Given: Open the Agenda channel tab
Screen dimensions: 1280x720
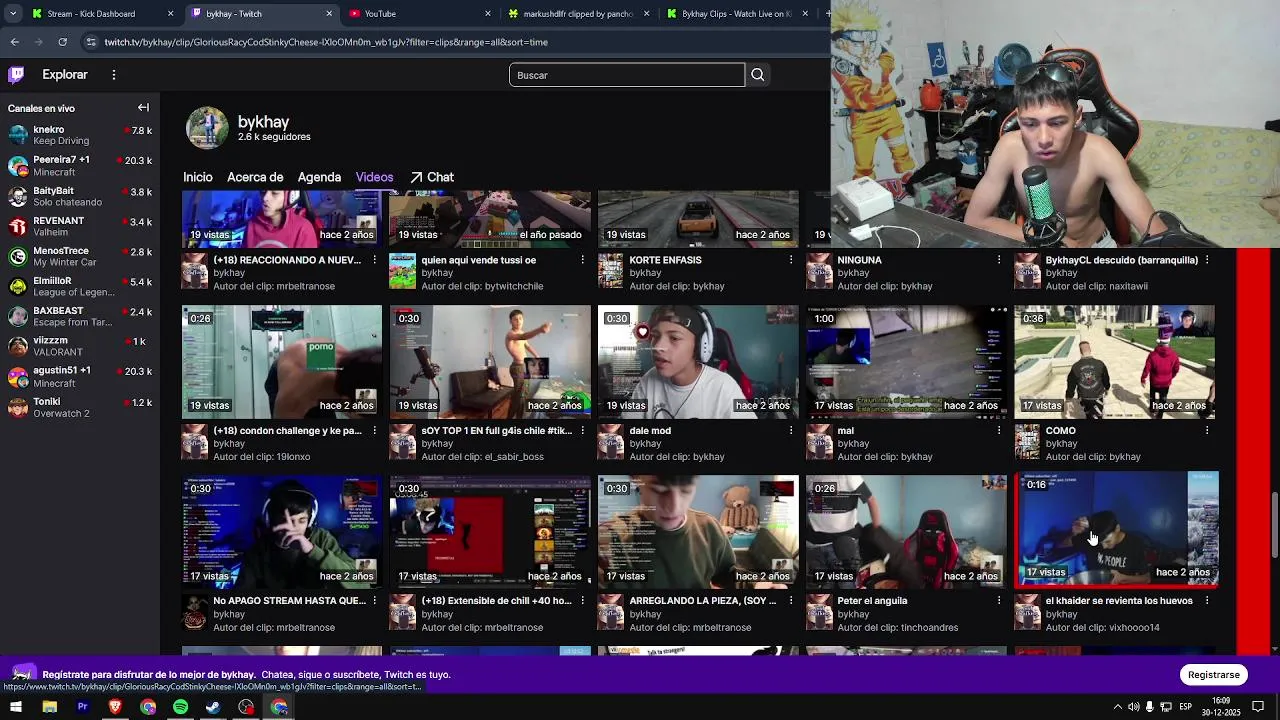Looking at the screenshot, I should [x=319, y=177].
